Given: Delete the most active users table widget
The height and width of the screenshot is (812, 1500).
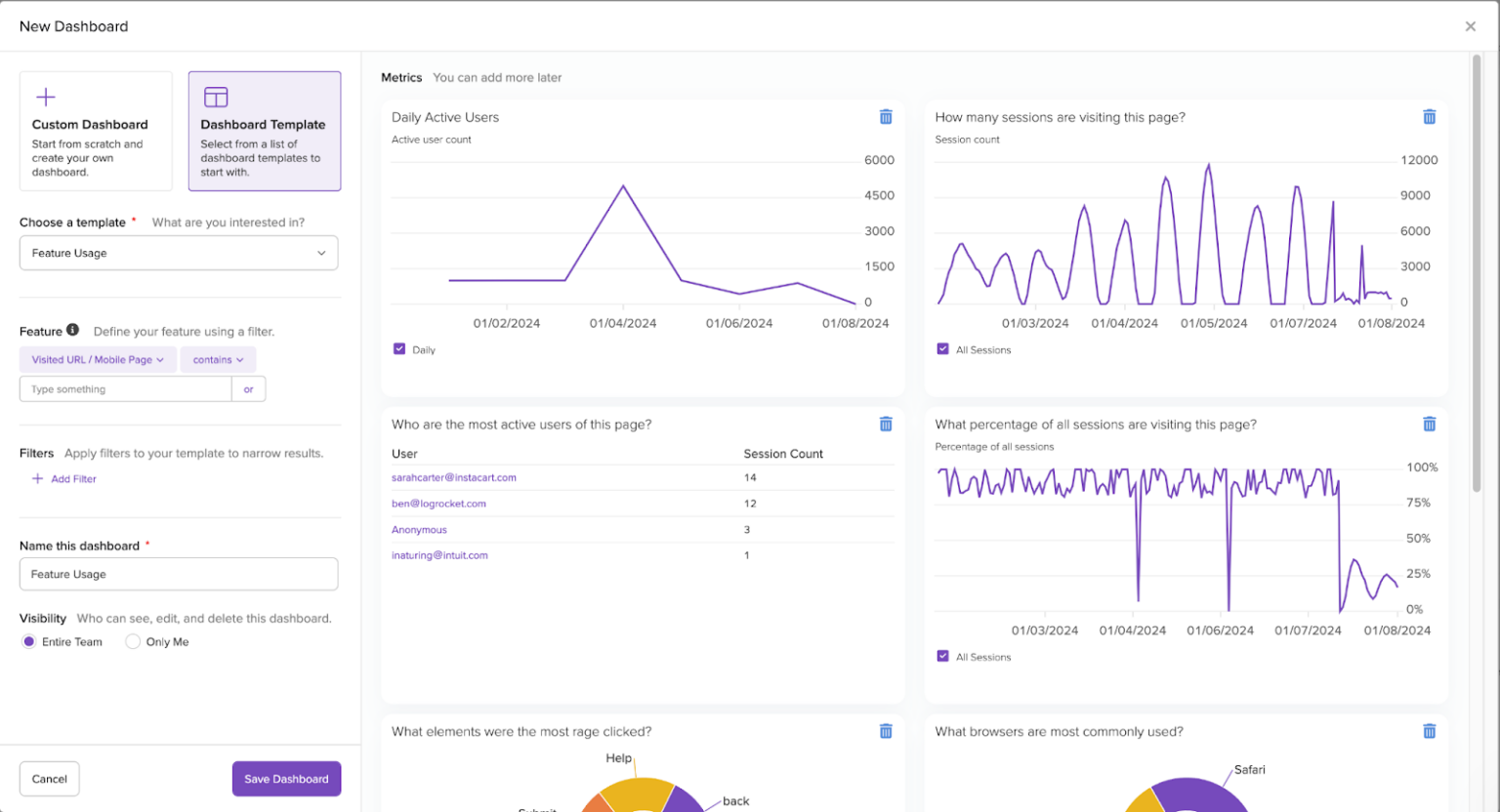Looking at the screenshot, I should click(x=886, y=424).
